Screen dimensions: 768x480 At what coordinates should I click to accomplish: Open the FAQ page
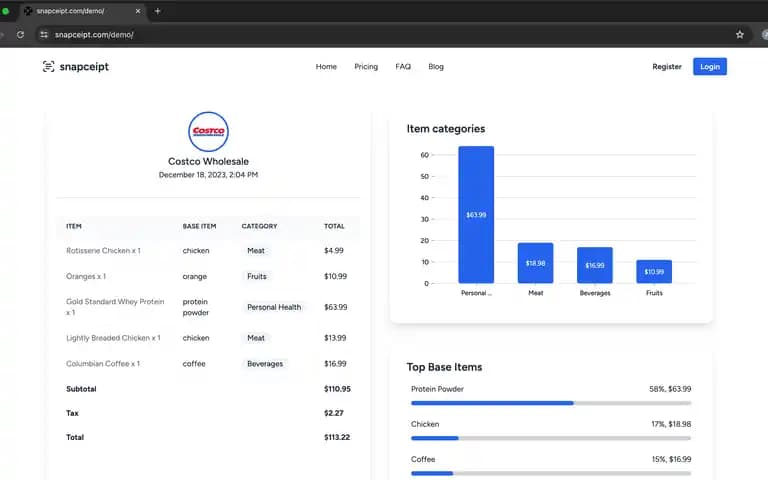(403, 67)
